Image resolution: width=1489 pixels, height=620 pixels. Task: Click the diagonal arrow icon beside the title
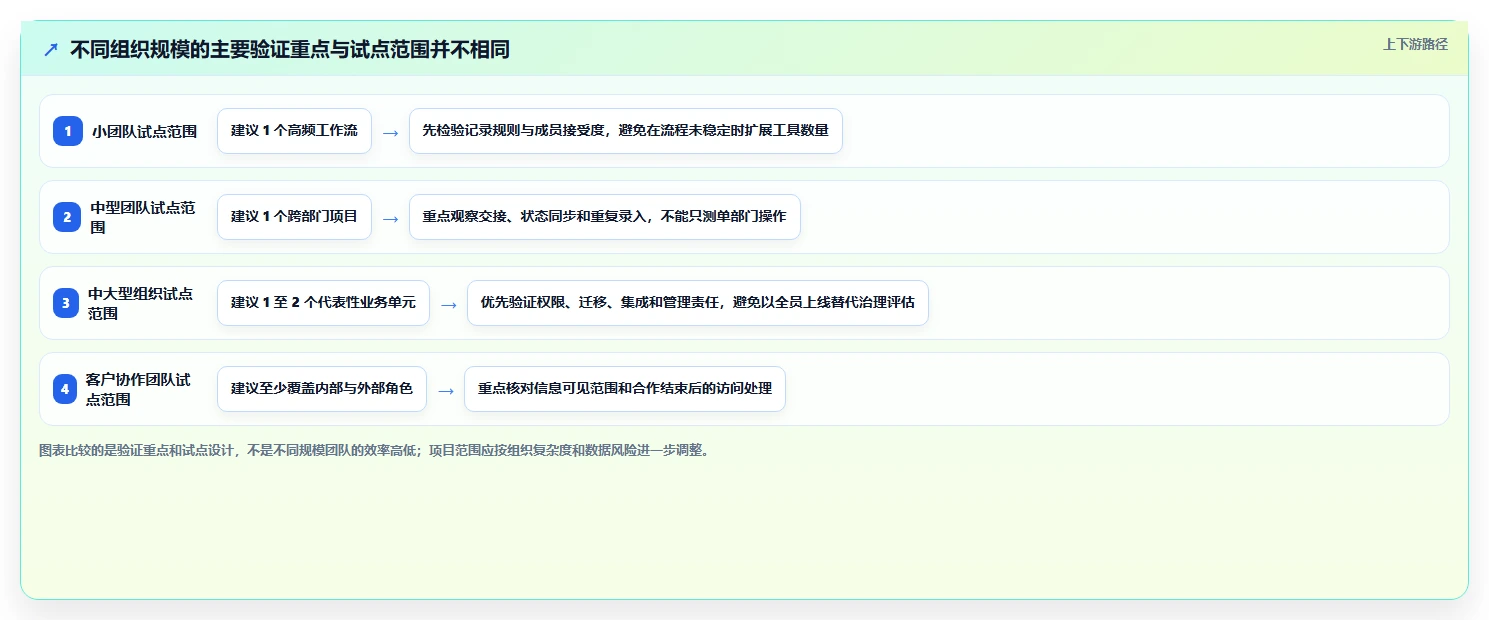point(51,50)
